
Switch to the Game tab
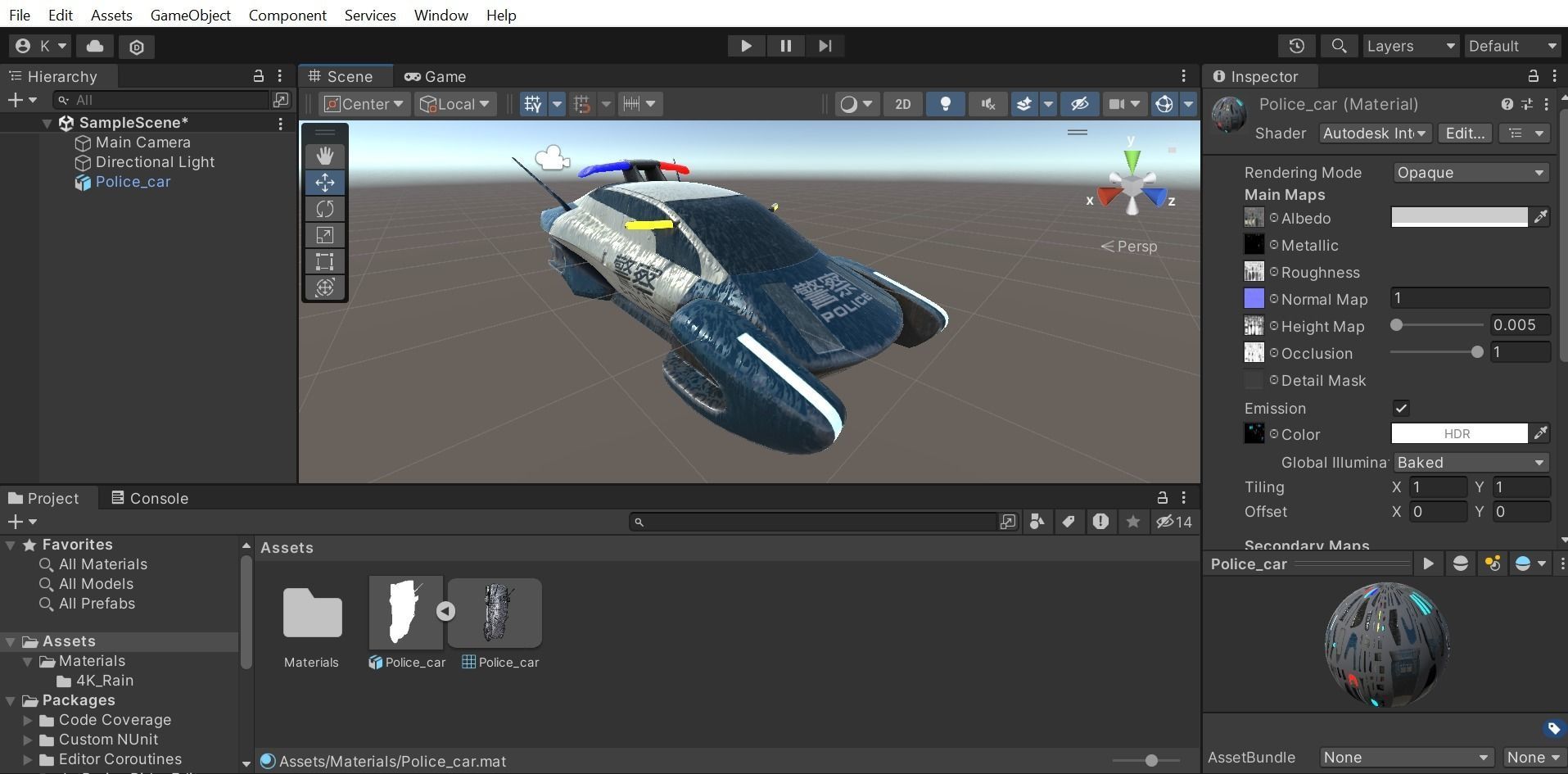(435, 76)
